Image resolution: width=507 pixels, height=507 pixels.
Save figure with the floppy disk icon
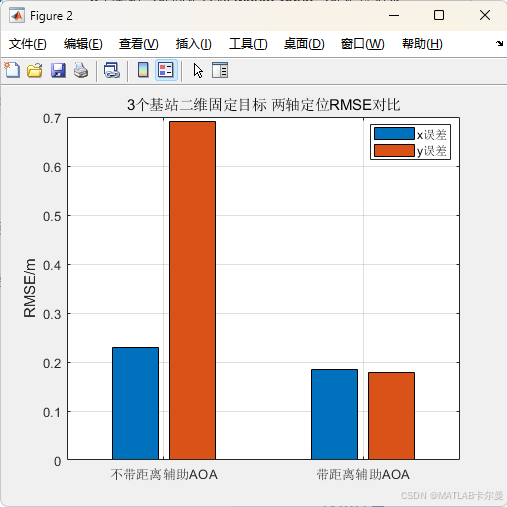58,70
